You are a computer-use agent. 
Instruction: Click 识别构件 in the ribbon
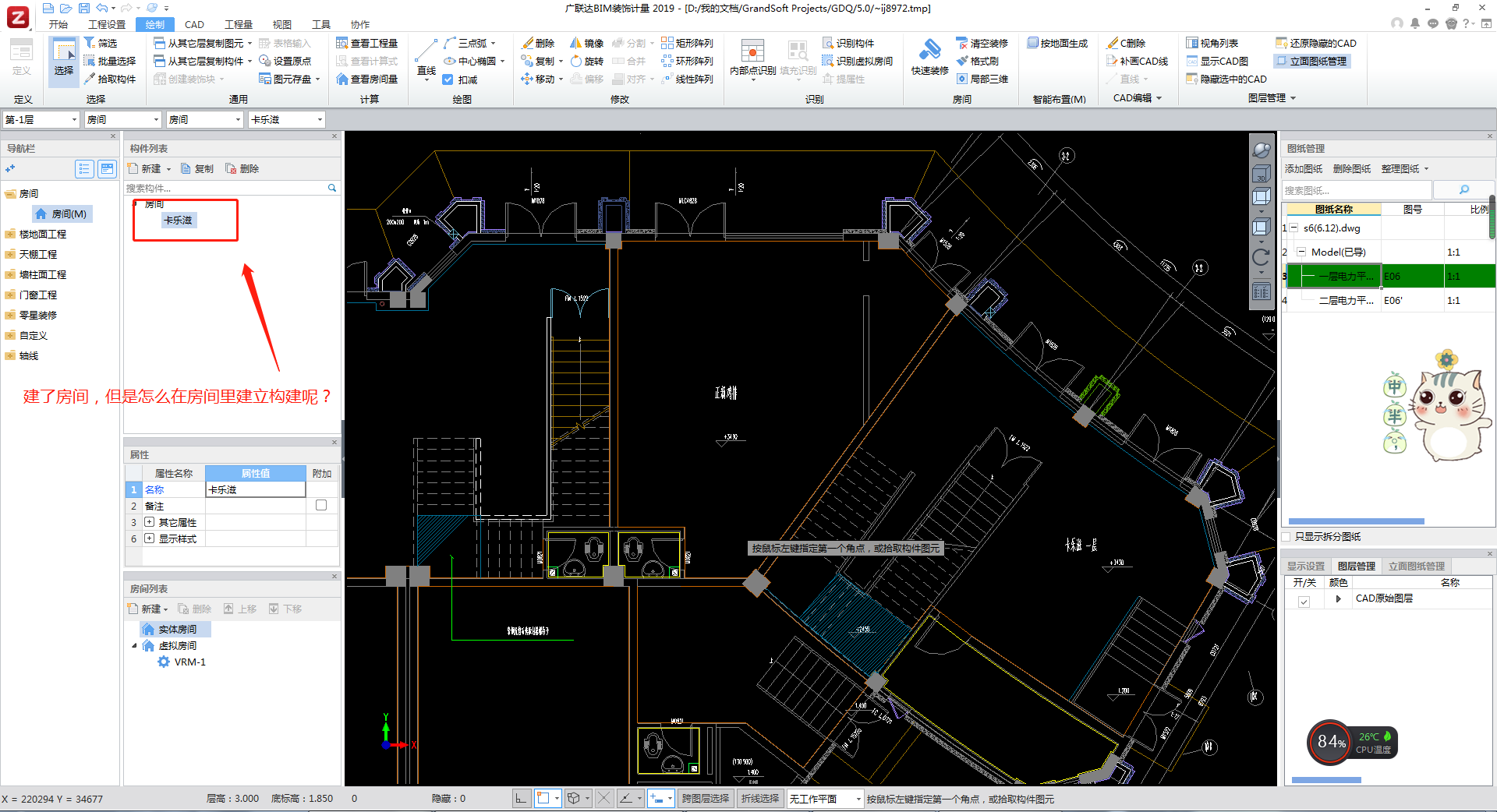pos(848,43)
